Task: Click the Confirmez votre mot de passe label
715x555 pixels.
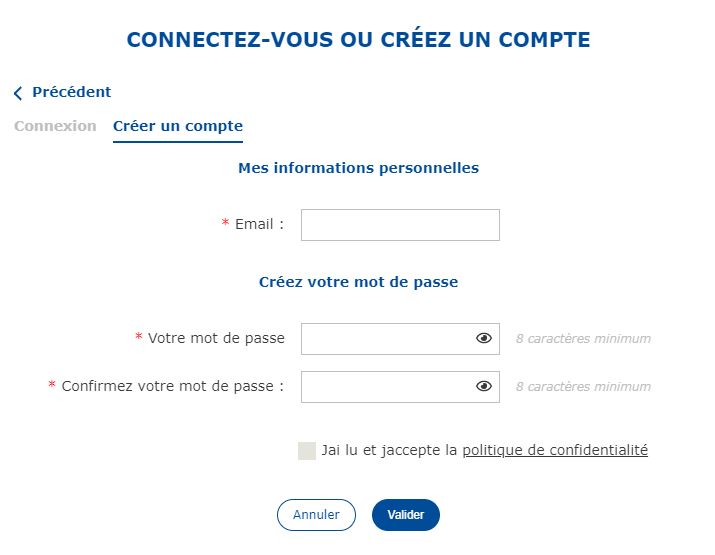Action: (172, 386)
